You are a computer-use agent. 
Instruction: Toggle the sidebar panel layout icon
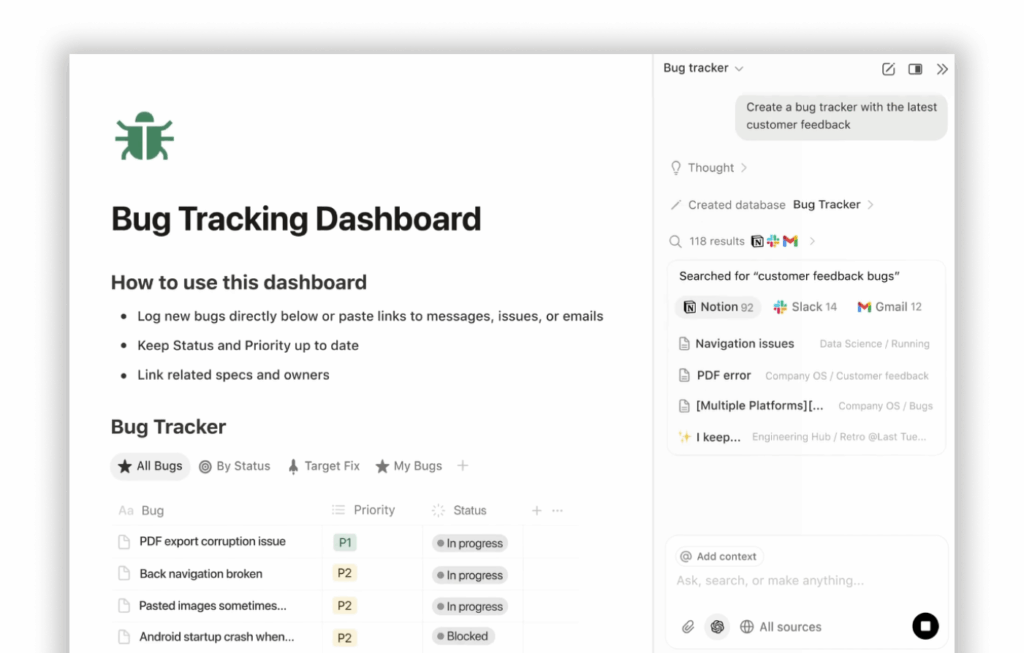[x=915, y=69]
